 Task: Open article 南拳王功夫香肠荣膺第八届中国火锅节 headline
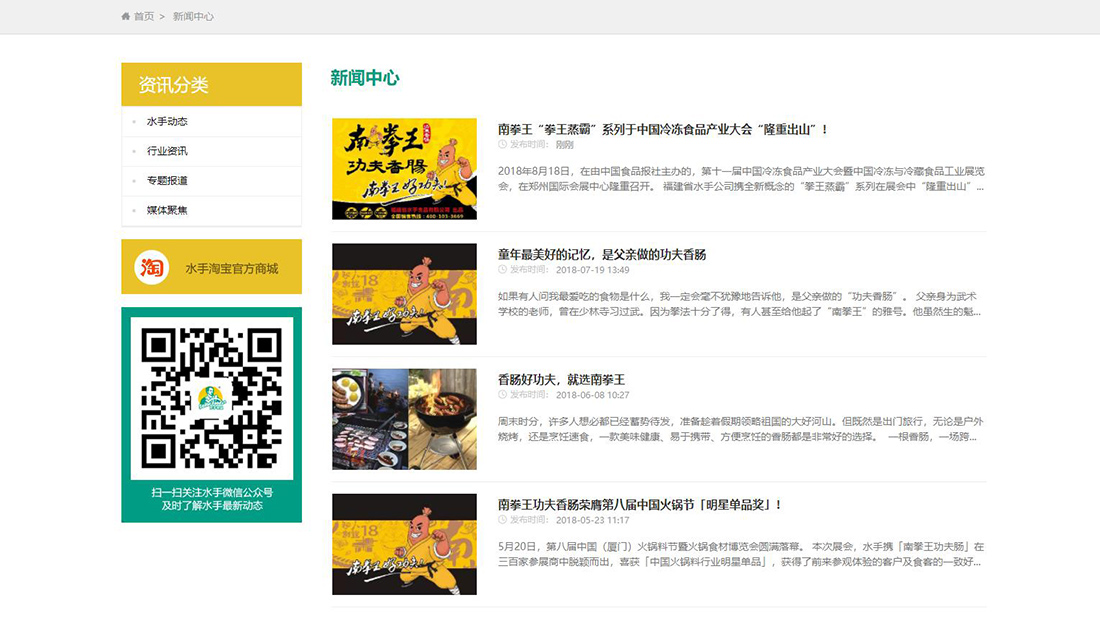point(640,504)
